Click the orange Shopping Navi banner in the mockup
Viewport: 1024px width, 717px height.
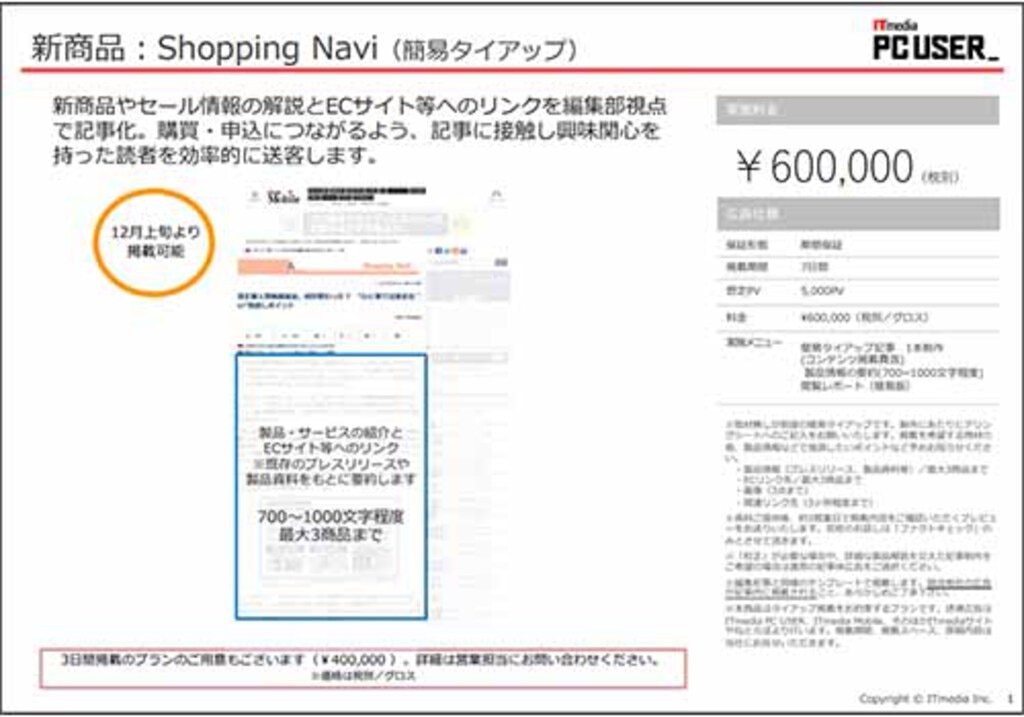tap(330, 266)
